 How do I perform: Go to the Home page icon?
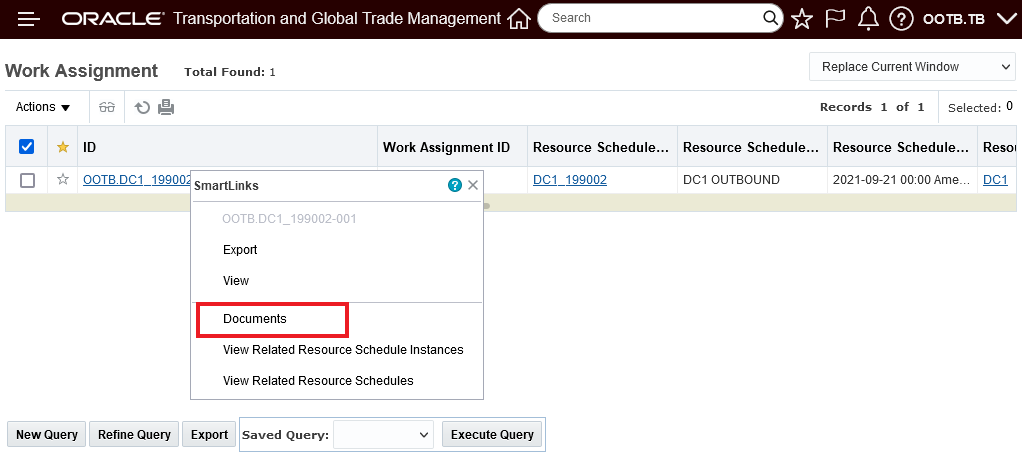[x=518, y=19]
